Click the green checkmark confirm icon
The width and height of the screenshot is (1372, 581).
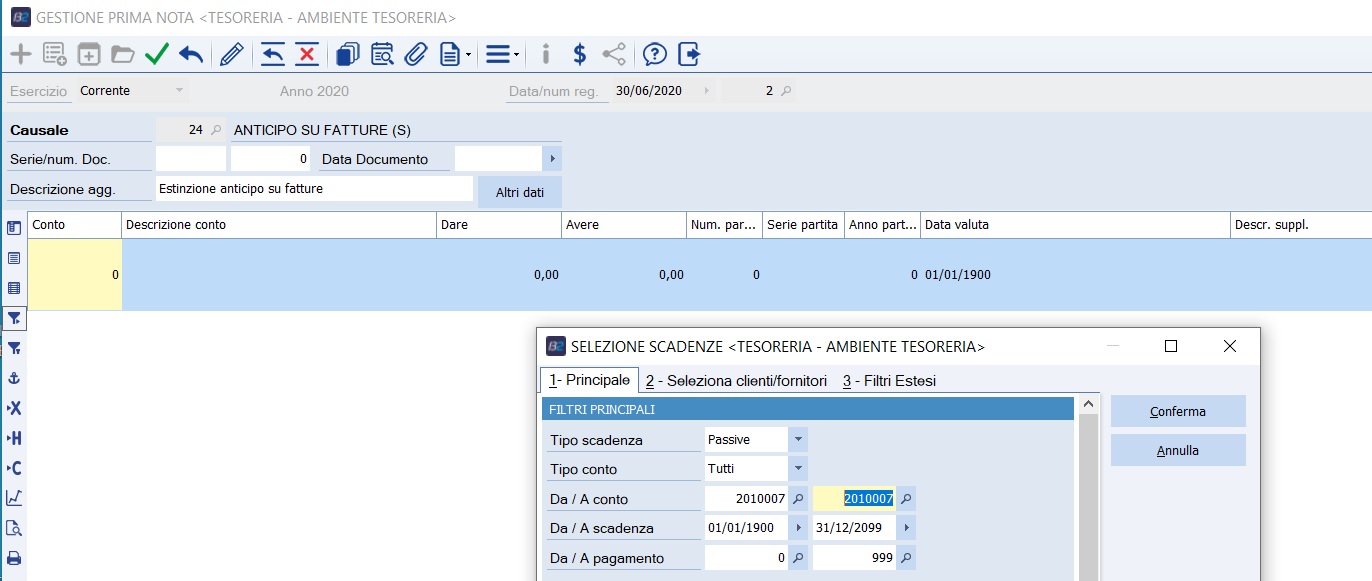tap(157, 54)
